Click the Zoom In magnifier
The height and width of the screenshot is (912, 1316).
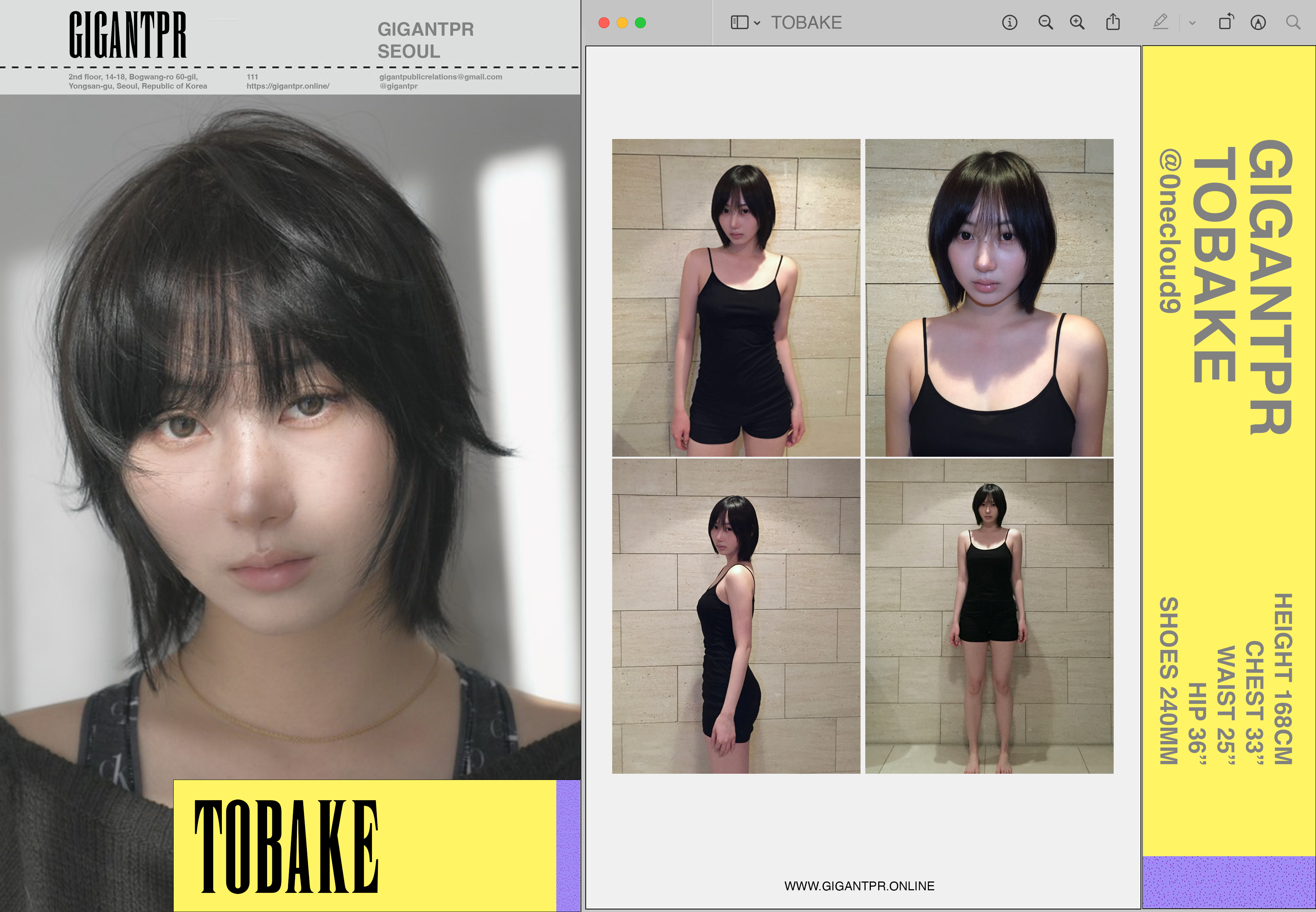(x=1077, y=23)
